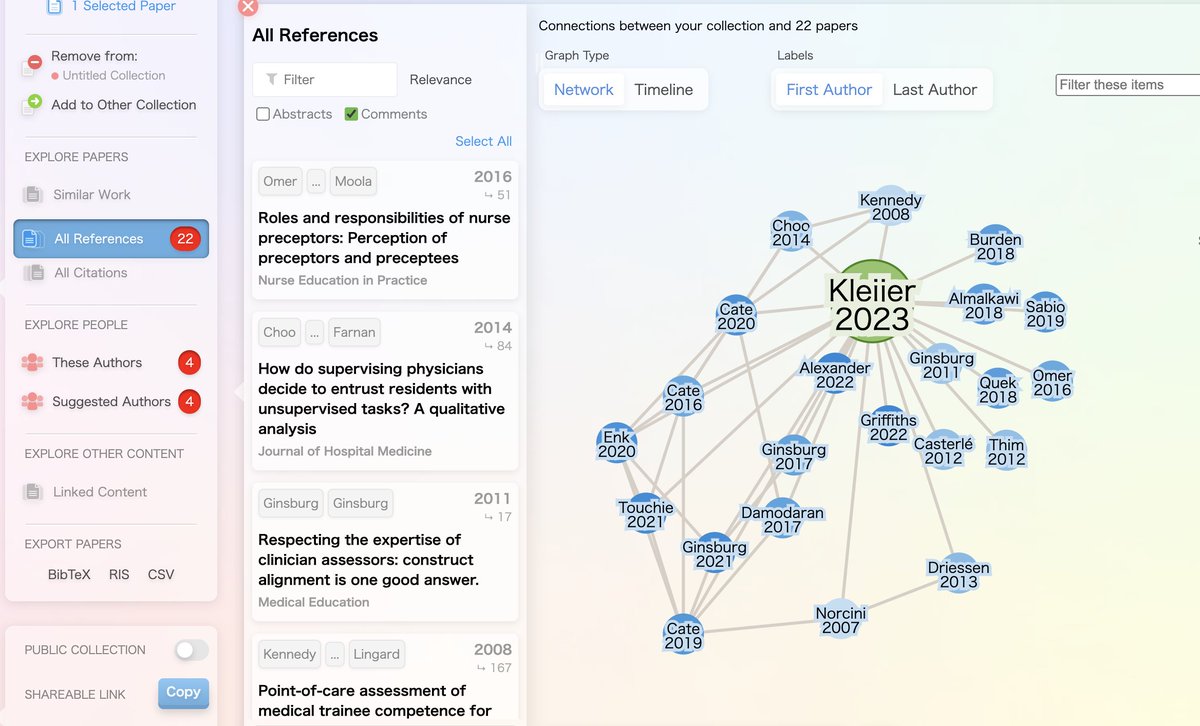Export papers as CSV
Screen dimensions: 1200x726
[161, 574]
